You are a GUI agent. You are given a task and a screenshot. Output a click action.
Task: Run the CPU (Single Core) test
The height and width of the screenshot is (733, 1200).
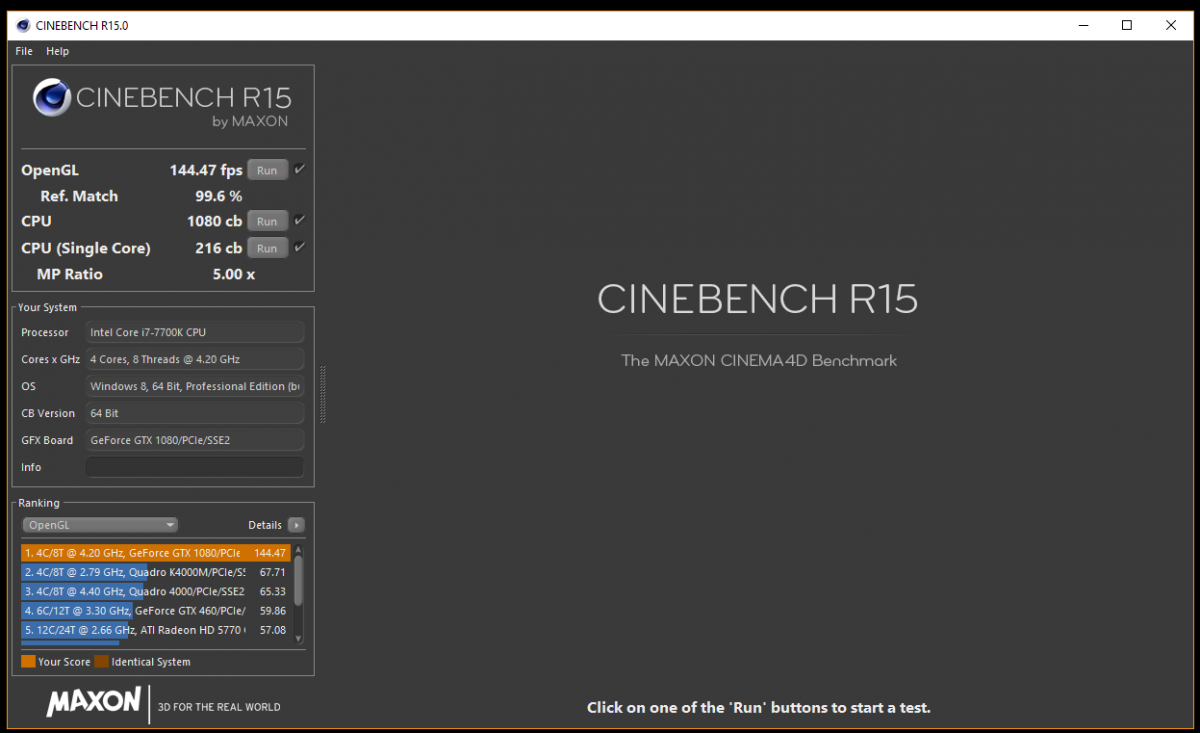(x=267, y=248)
